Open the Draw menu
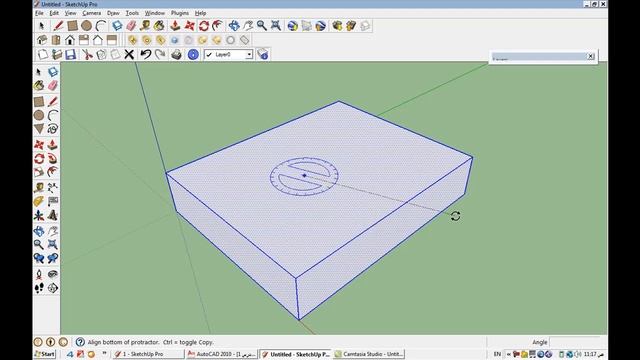The image size is (640, 360). (113, 13)
